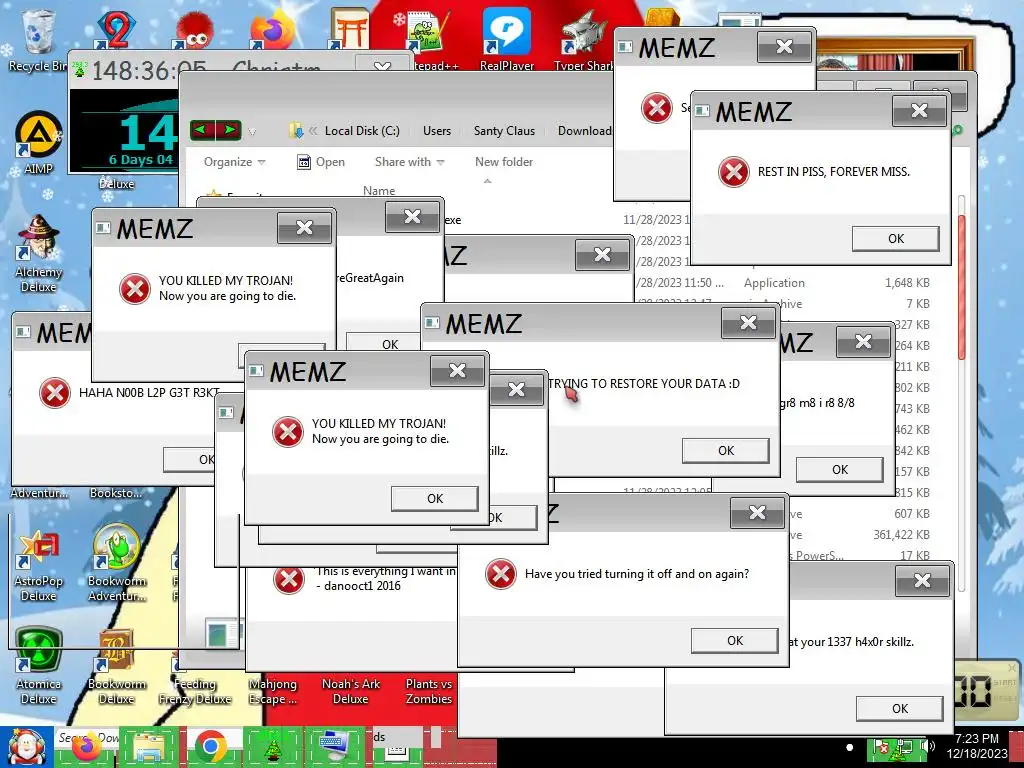Click OK in the 'turning it off and on' dialog
This screenshot has height=768, width=1024.
point(735,640)
